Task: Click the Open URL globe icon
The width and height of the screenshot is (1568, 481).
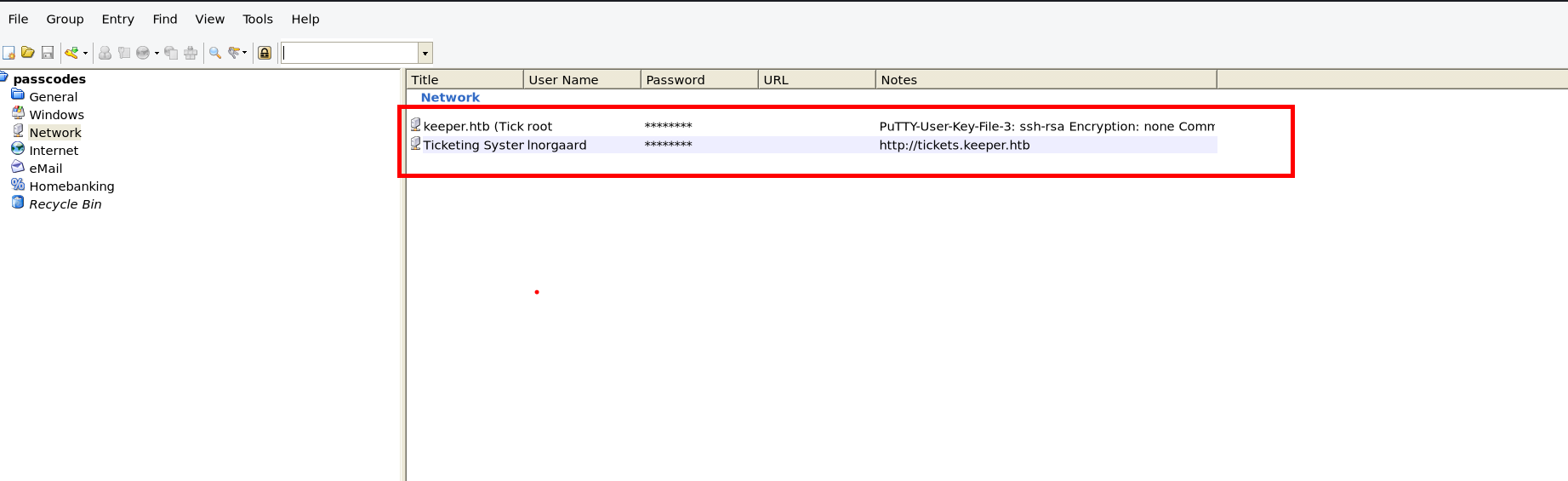Action: (x=142, y=53)
